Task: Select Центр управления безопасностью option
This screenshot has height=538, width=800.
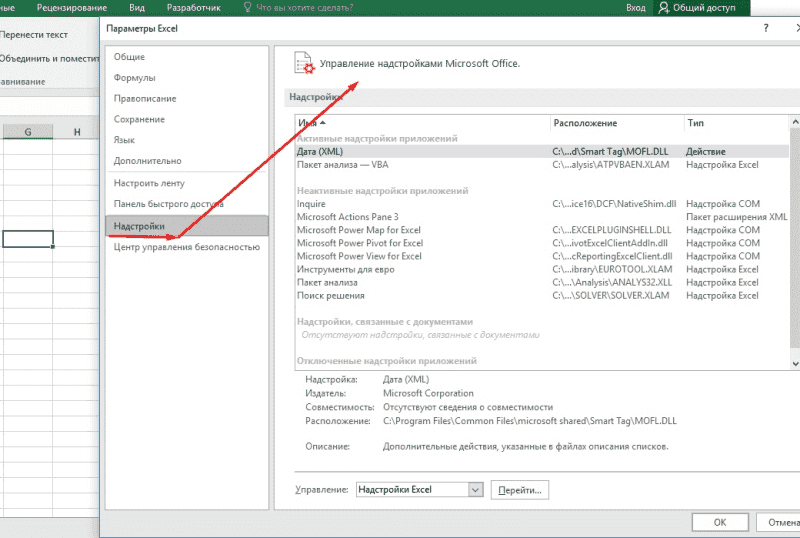Action: [x=187, y=247]
